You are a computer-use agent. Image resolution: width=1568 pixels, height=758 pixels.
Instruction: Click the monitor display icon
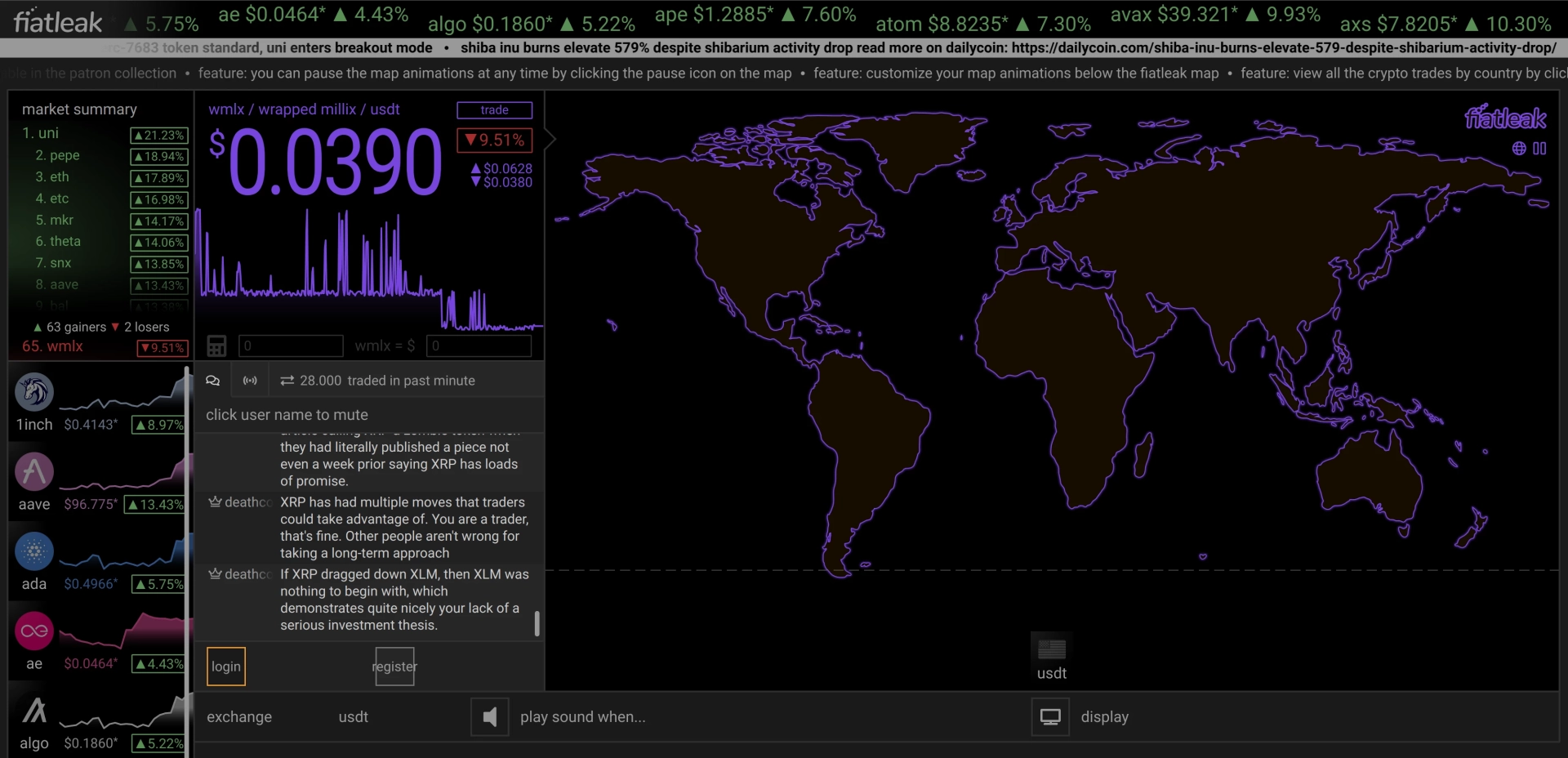pyautogui.click(x=1050, y=717)
